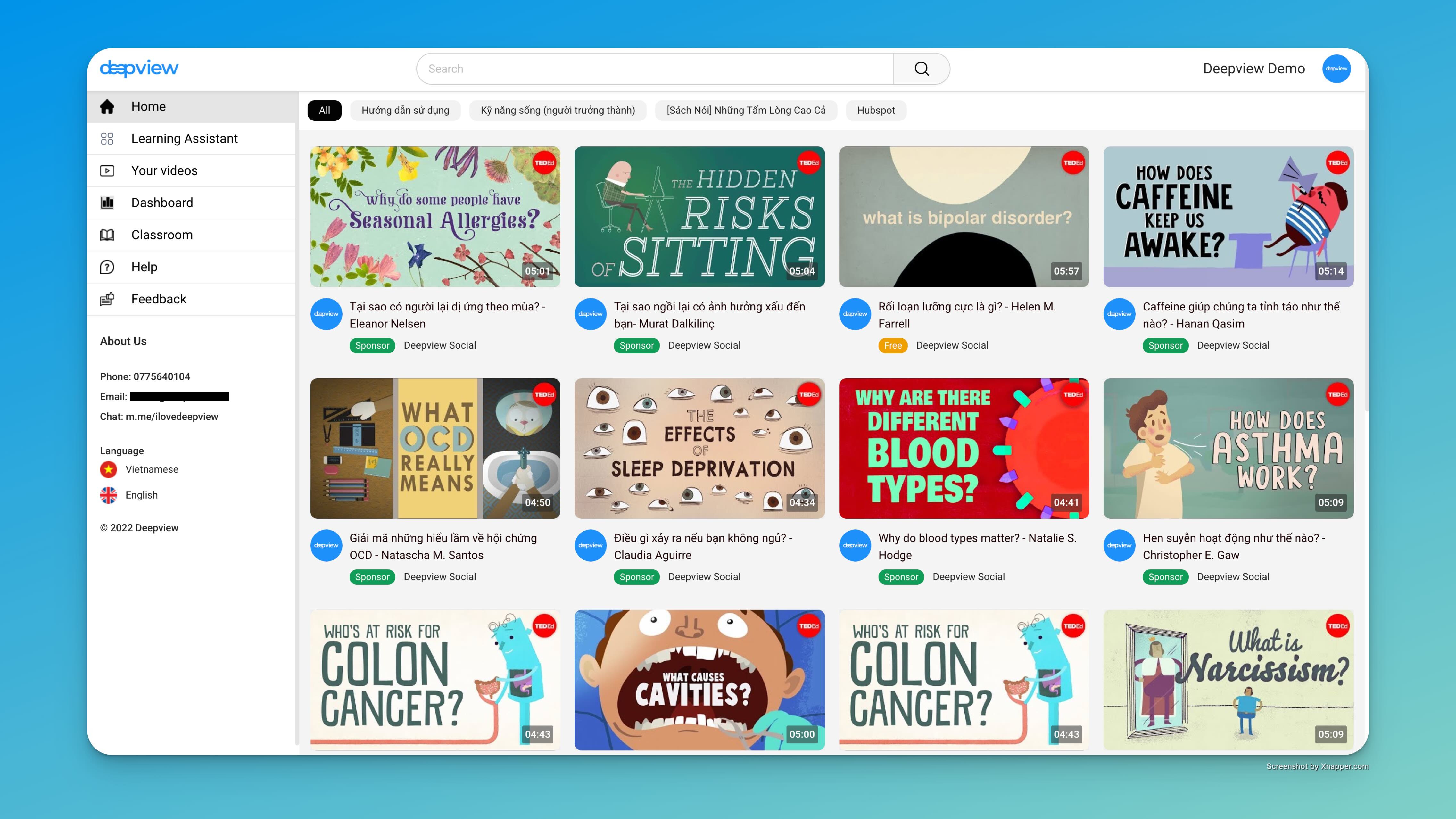Click the Learning Assistant grid icon
Screen dimensions: 1456x819
(x=107, y=138)
